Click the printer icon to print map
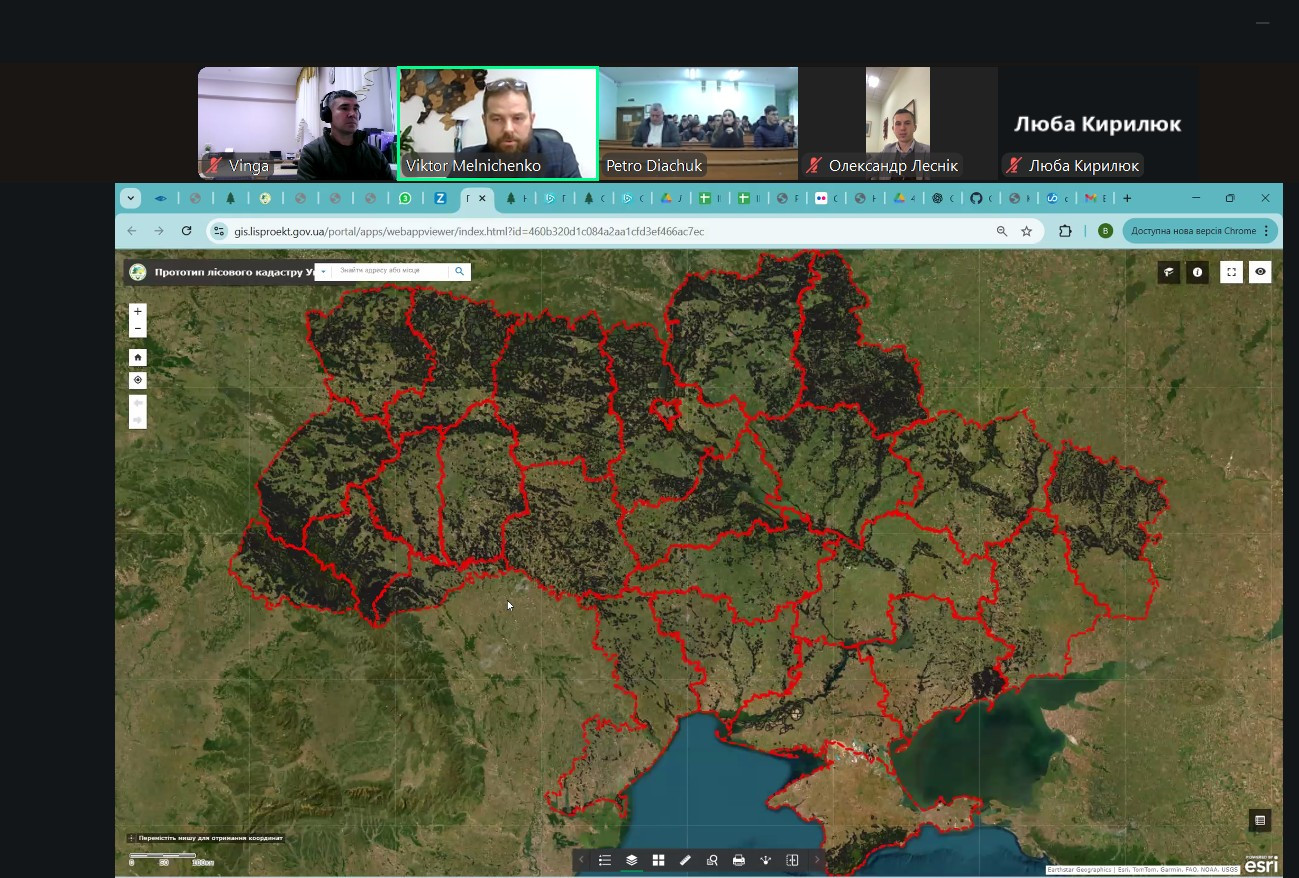Viewport: 1299px width, 878px height. pos(739,860)
